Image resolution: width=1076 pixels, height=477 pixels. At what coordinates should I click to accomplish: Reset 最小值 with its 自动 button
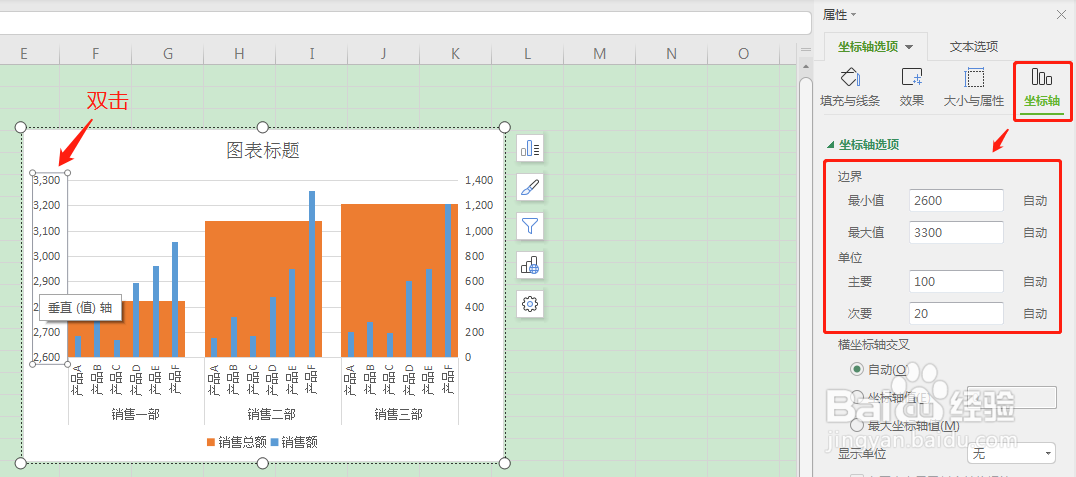pos(1036,201)
